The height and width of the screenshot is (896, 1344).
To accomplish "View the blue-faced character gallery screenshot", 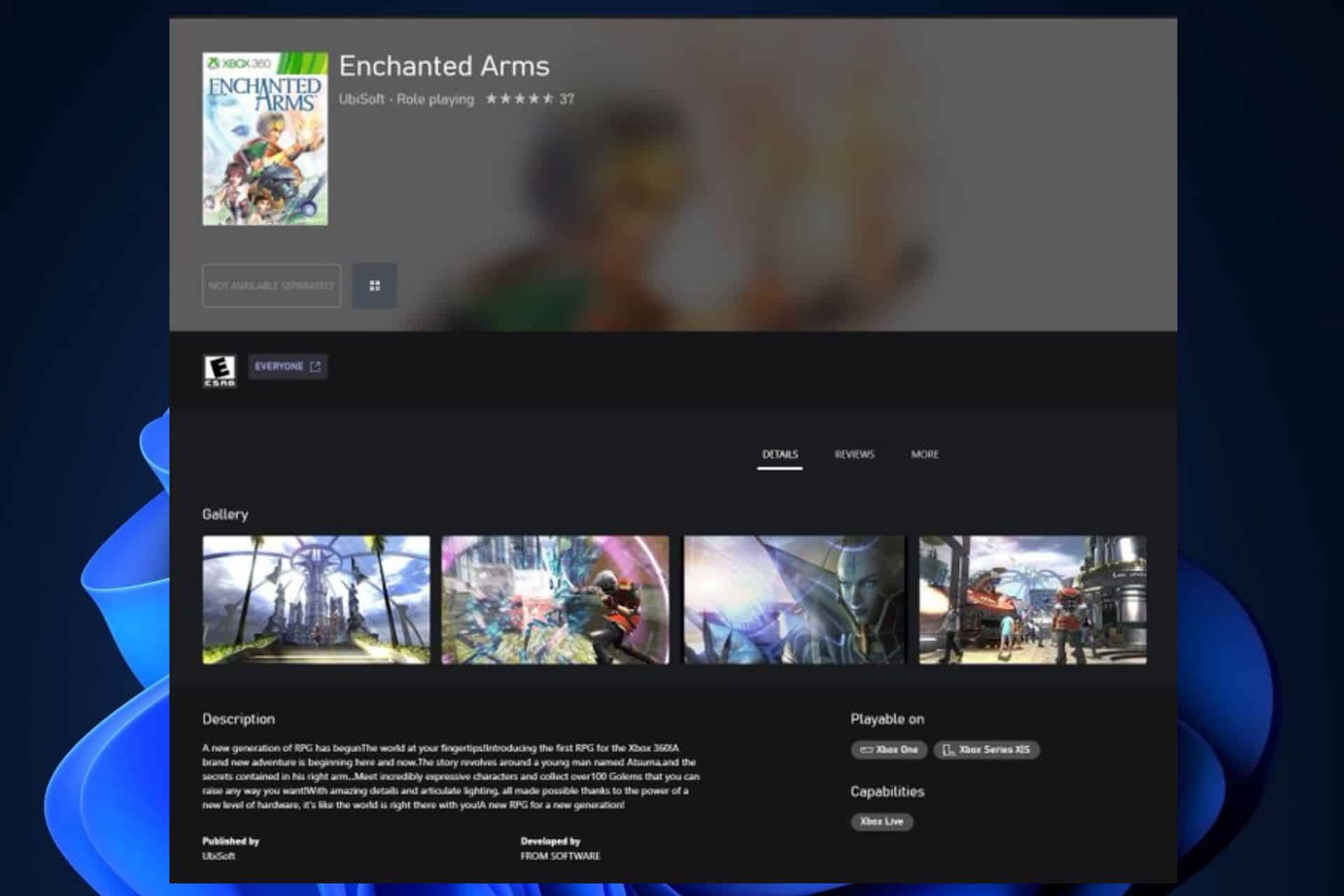I will pyautogui.click(x=794, y=600).
